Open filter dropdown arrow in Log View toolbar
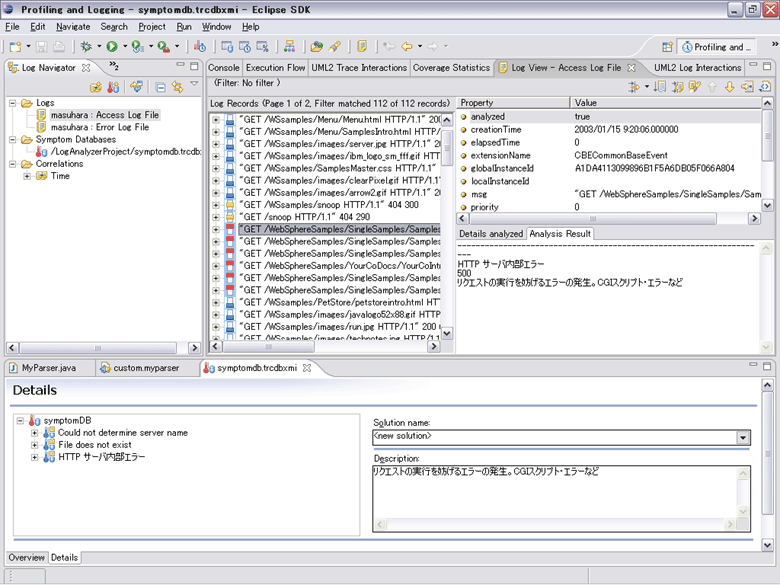The width and height of the screenshot is (780, 585). click(x=647, y=87)
